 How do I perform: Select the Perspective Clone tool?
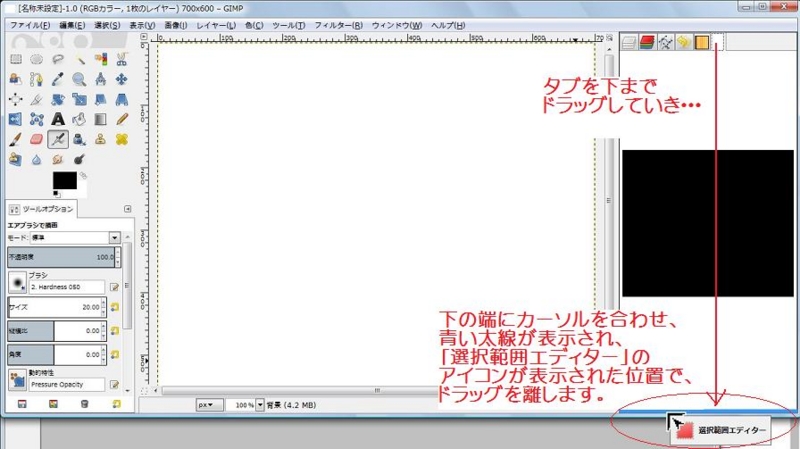pyautogui.click(x=16, y=159)
